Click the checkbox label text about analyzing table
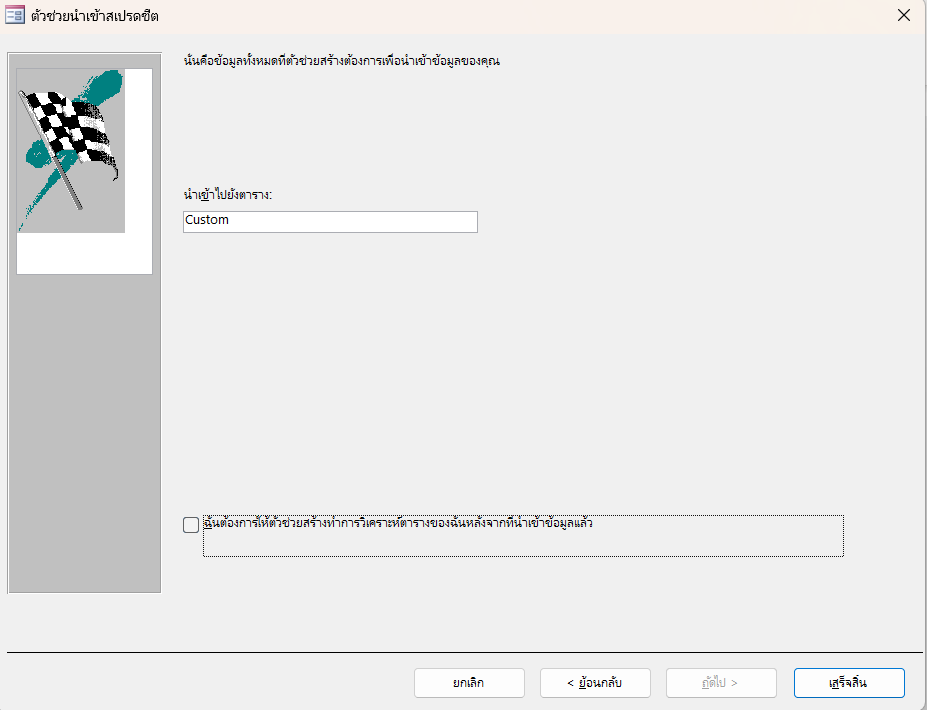Image resolution: width=927 pixels, height=710 pixels. 400,523
